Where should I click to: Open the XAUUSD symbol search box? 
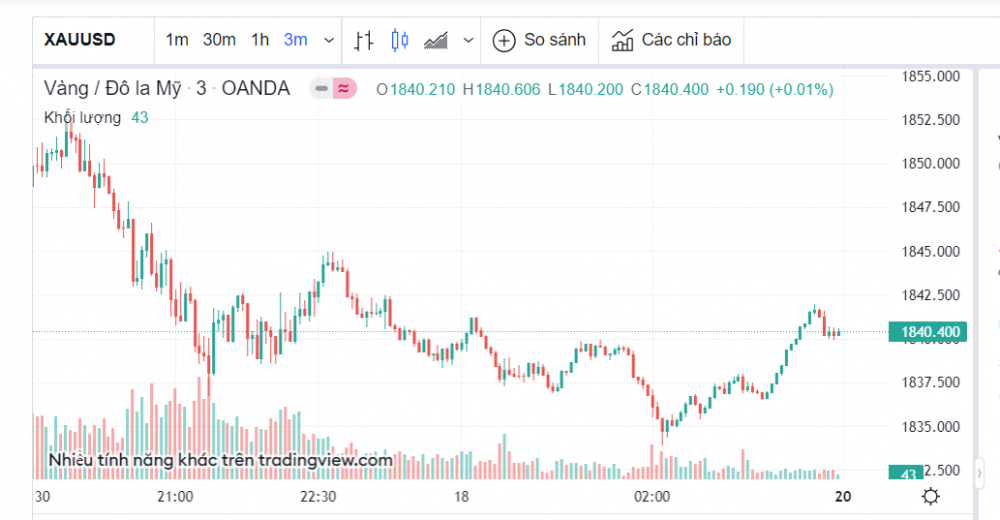point(81,40)
